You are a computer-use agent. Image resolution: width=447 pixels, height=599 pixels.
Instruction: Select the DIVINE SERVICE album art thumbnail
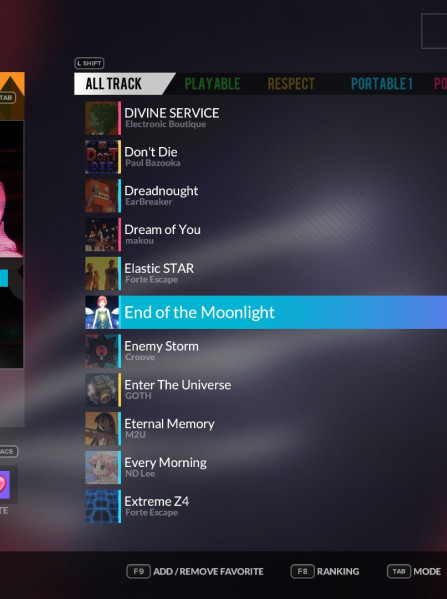pos(101,118)
